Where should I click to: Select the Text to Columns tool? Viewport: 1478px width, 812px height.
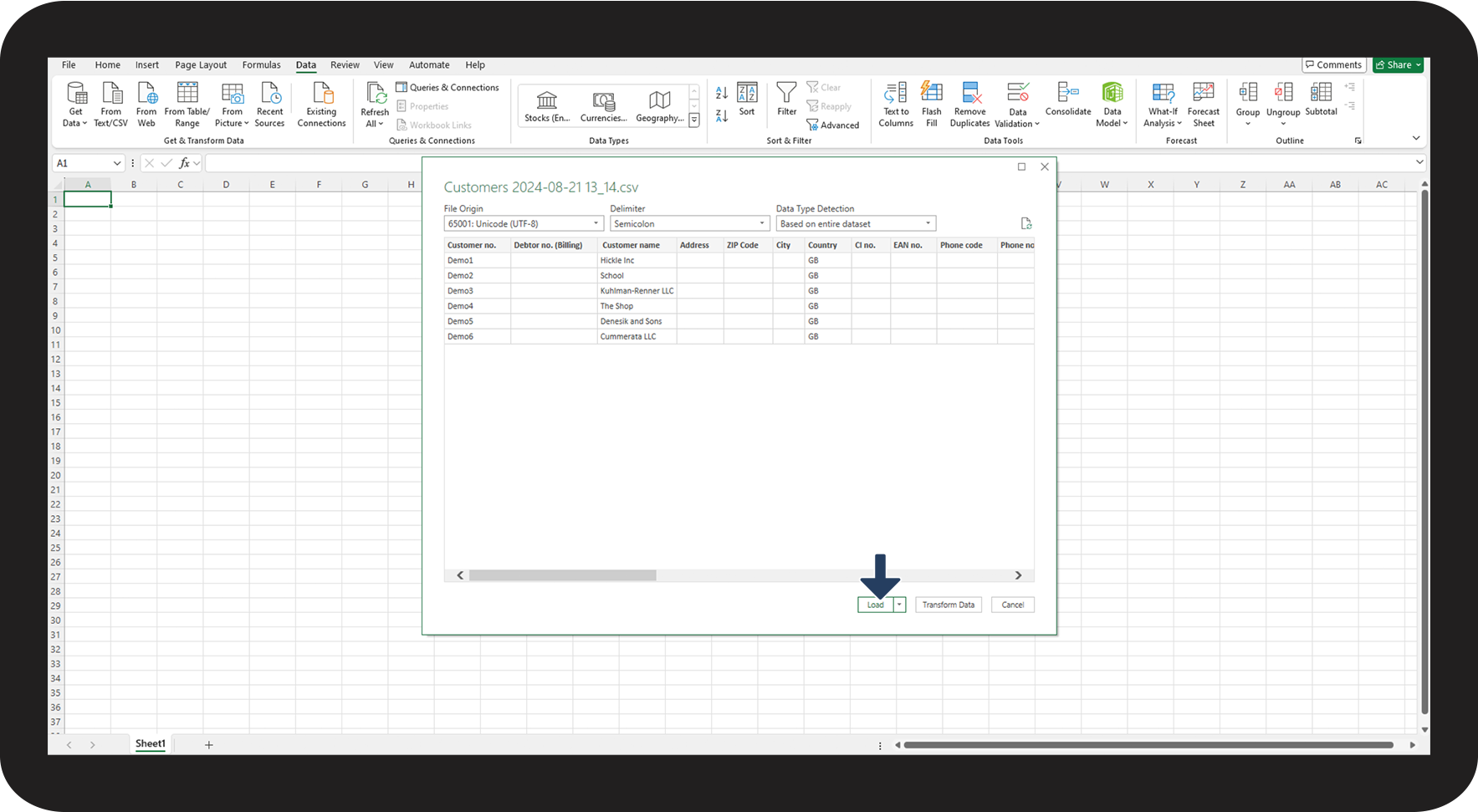point(896,94)
